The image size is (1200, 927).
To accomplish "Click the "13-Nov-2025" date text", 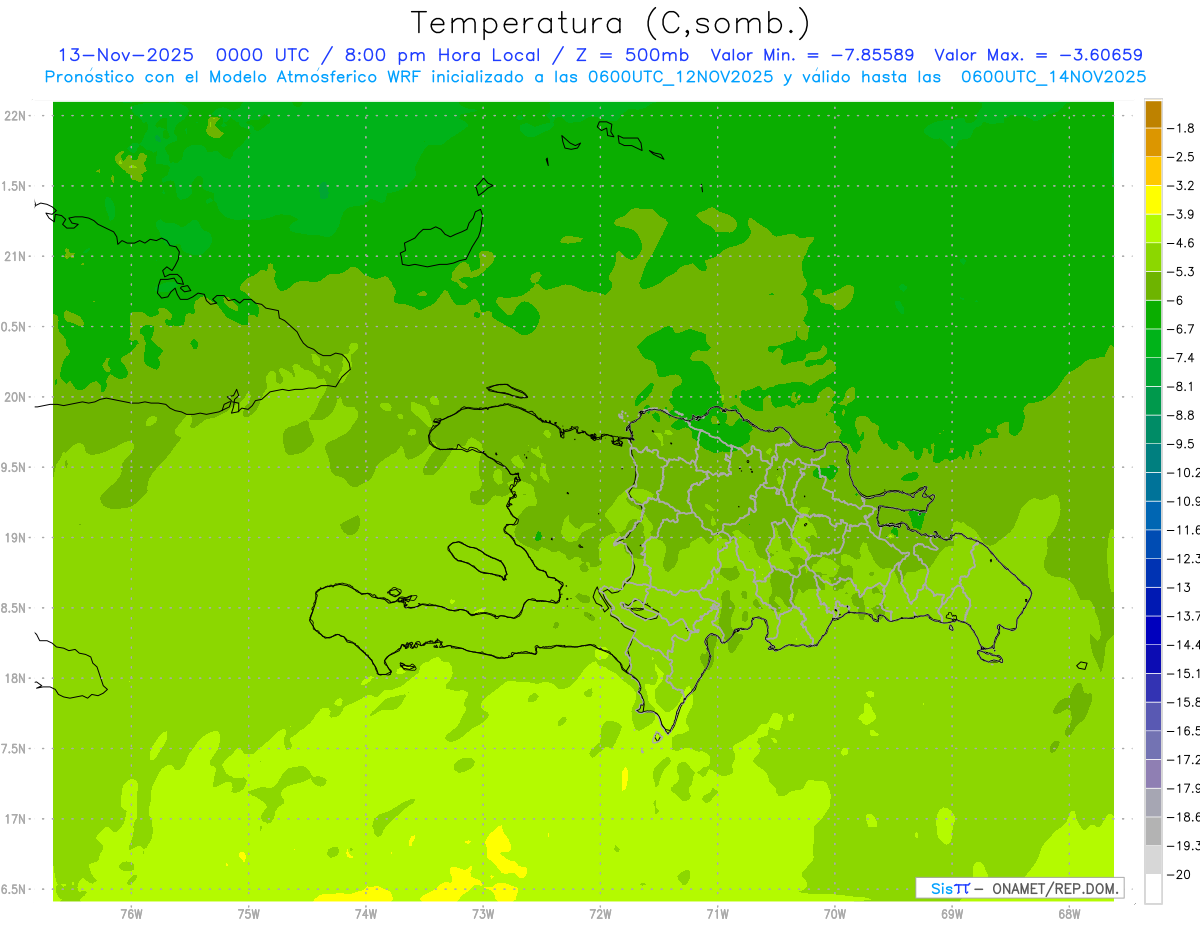I will (x=126, y=55).
